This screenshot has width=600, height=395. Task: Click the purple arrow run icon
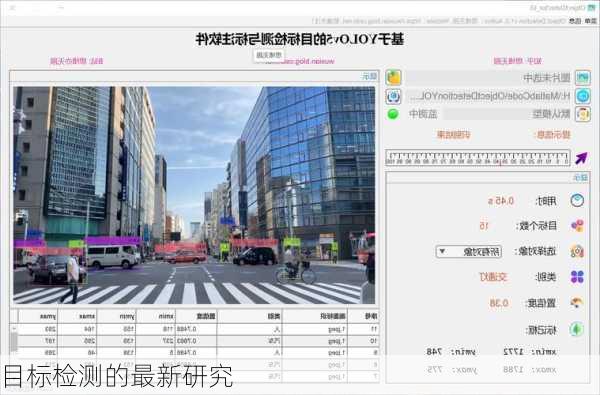(x=581, y=158)
